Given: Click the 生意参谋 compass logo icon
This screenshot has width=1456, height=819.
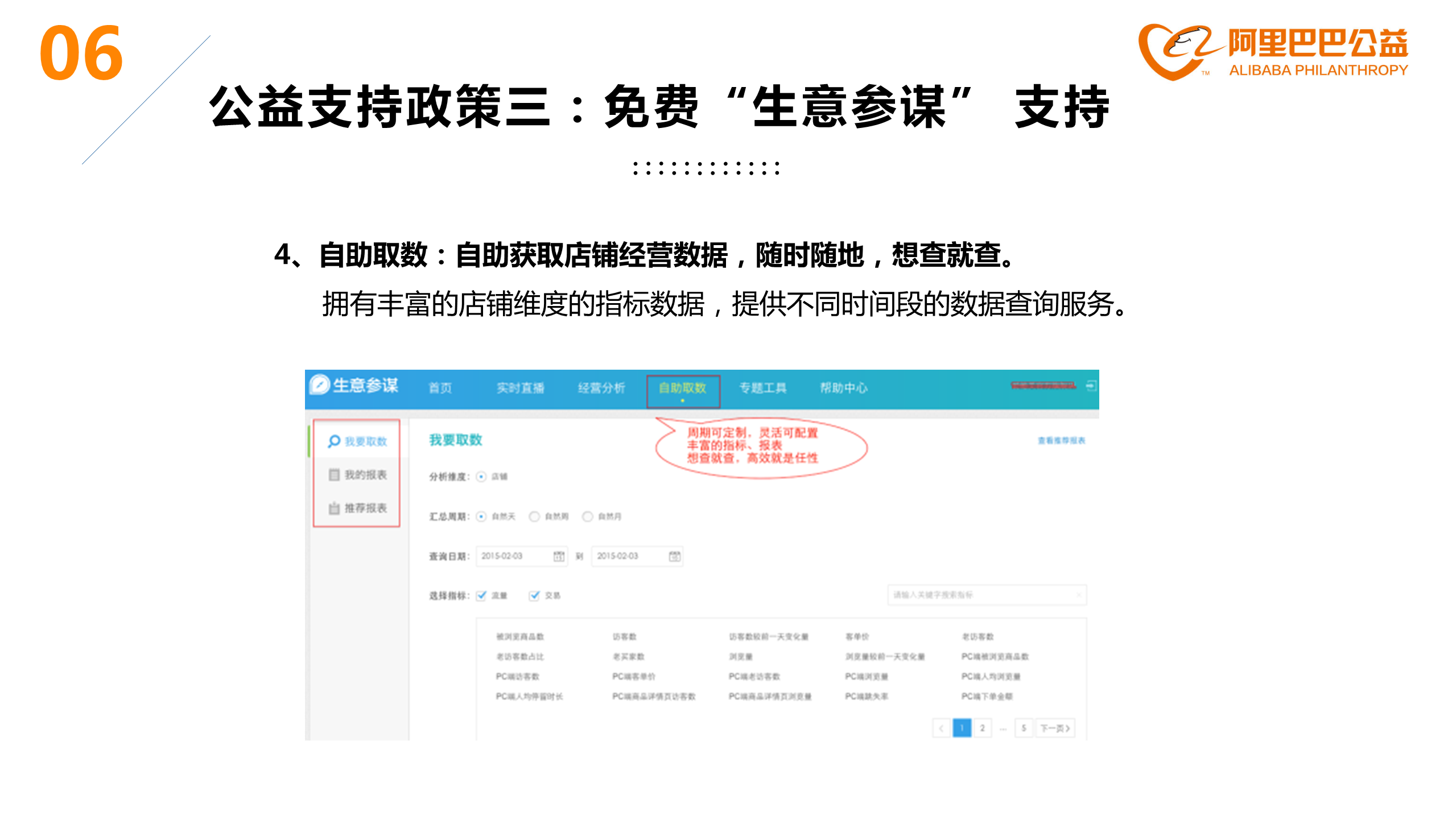Looking at the screenshot, I should click(320, 385).
